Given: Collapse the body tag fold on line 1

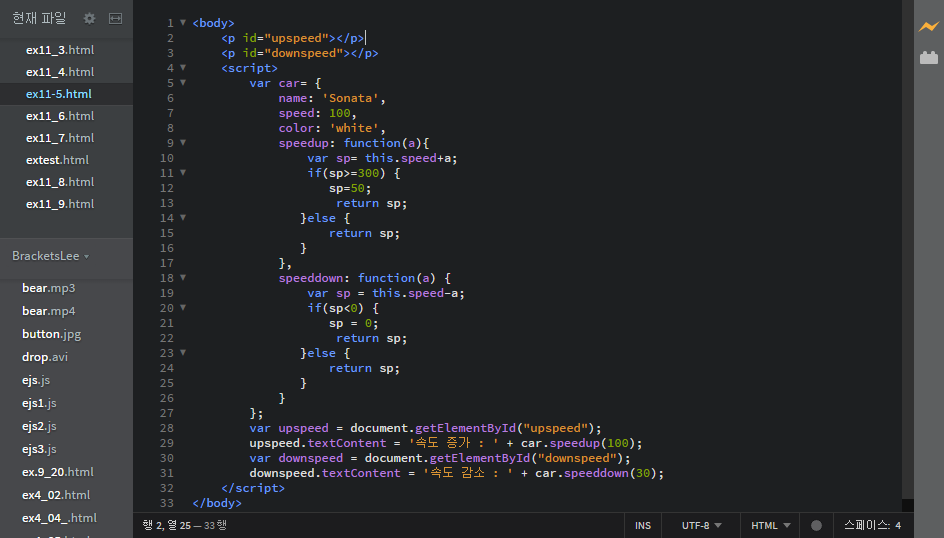Looking at the screenshot, I should [x=183, y=23].
